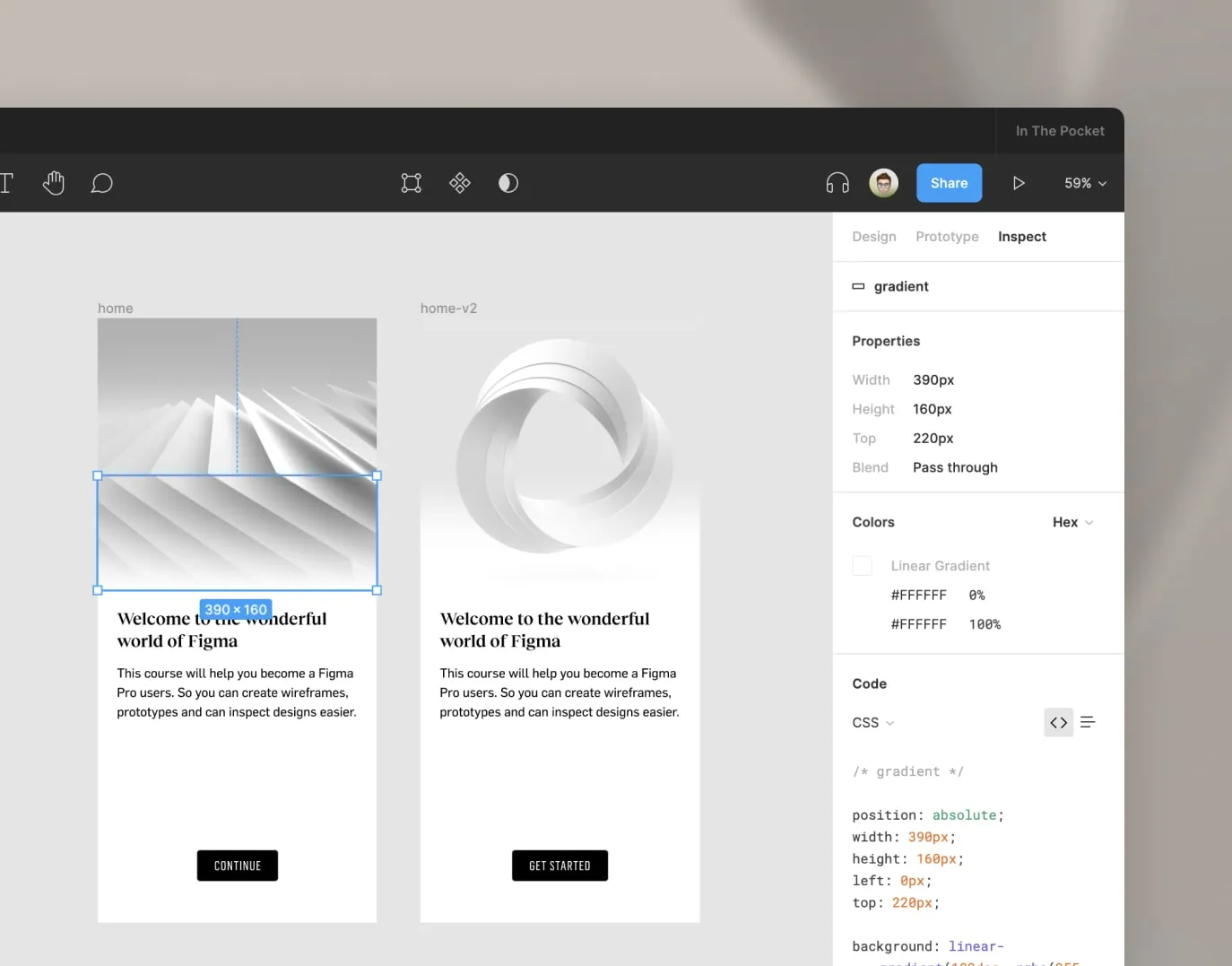
Task: Switch to the Prototype tab
Action: point(947,236)
